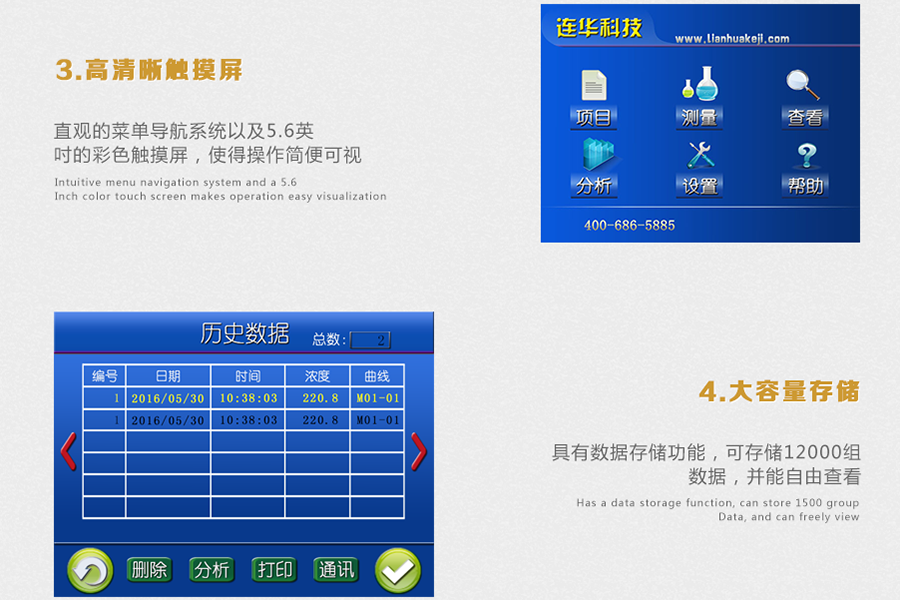Select the second row 2016/05/30 date cell
900x600 pixels.
(x=168, y=420)
